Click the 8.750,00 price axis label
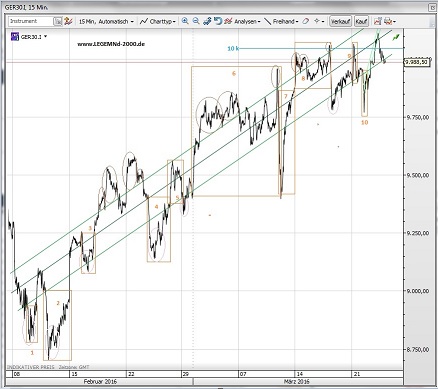The image size is (438, 389). 417,350
